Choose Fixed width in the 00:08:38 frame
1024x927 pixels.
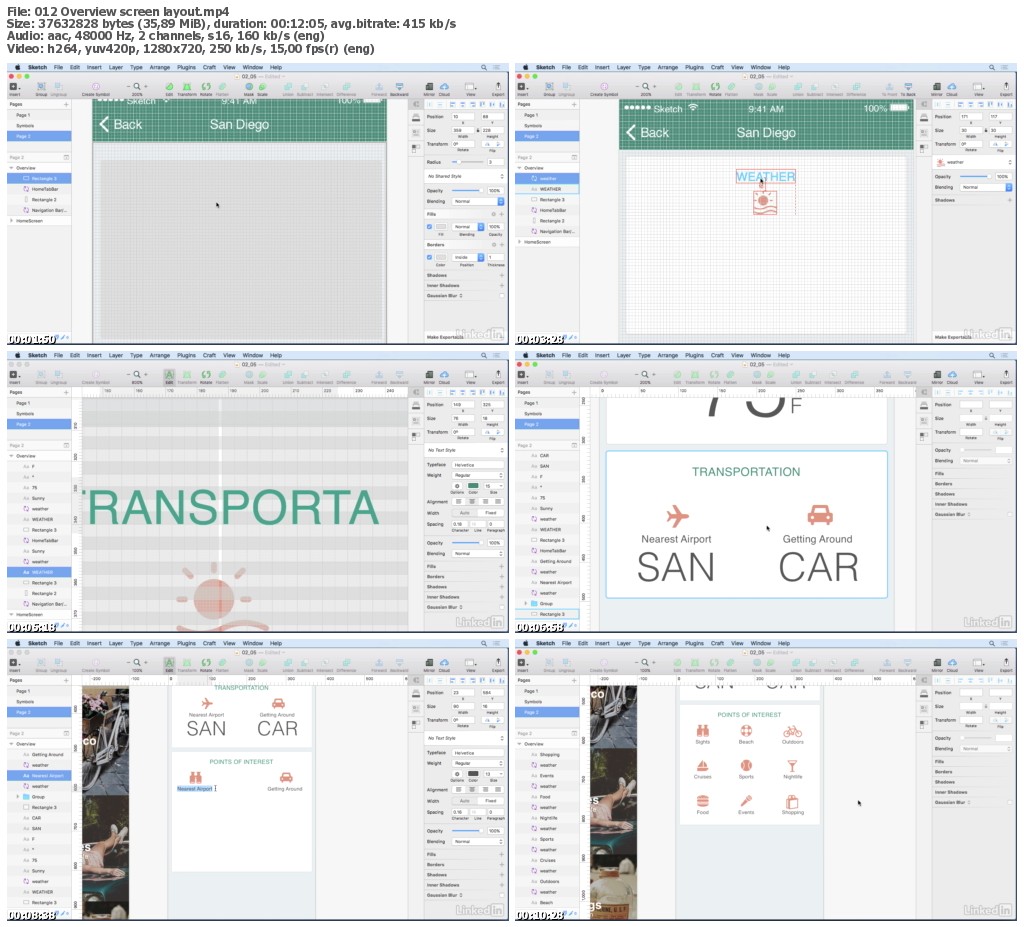490,800
